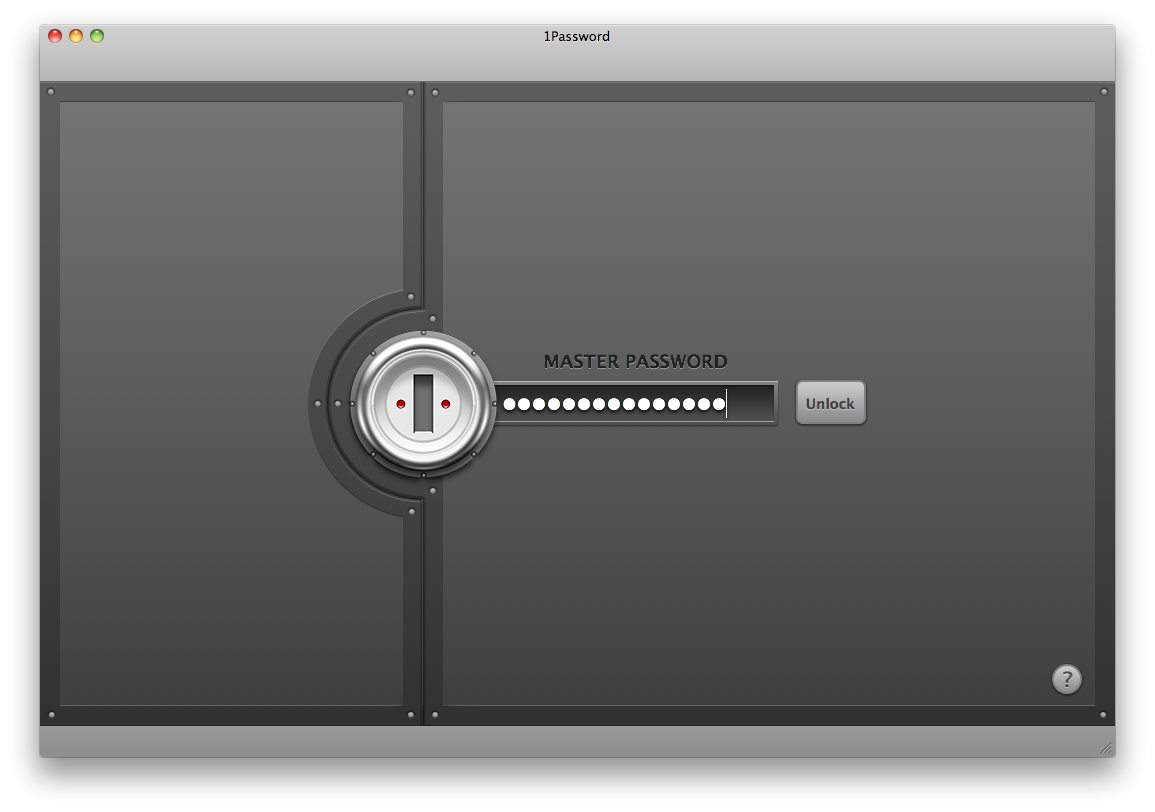
Task: Click the 1Password title text
Action: (x=577, y=36)
